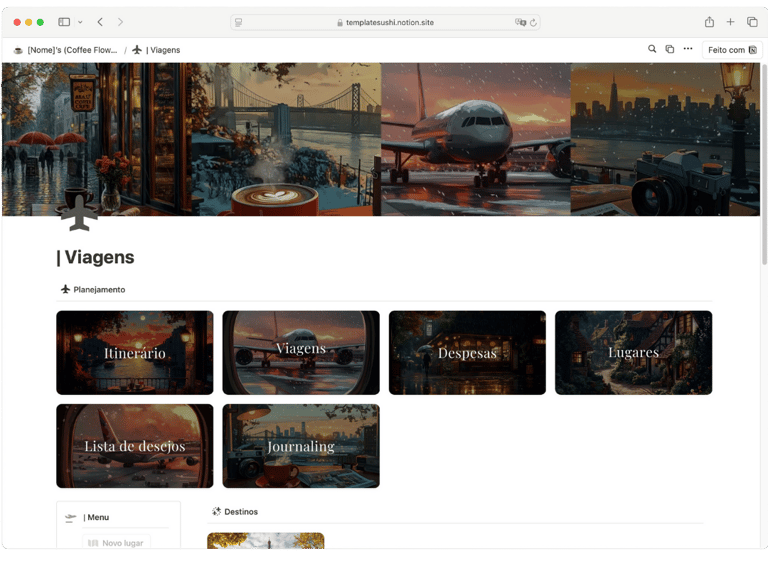Open the Despesas card
This screenshot has width=768, height=563.
[467, 353]
